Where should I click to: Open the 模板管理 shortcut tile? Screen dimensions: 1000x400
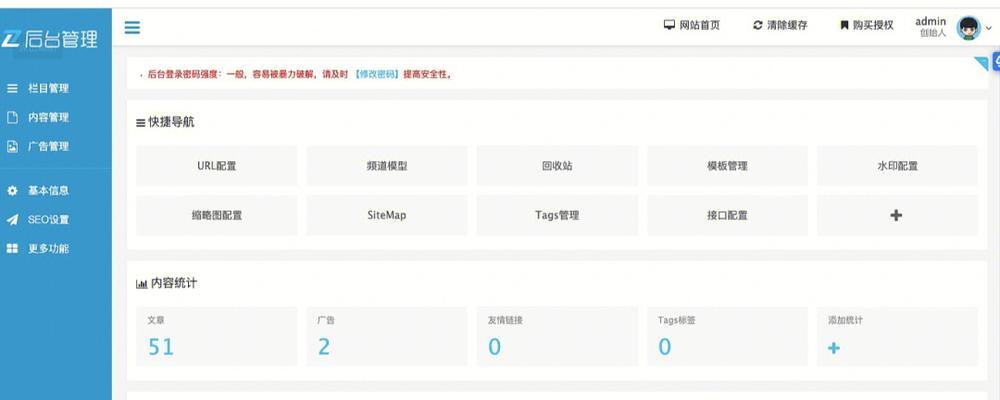(728, 166)
